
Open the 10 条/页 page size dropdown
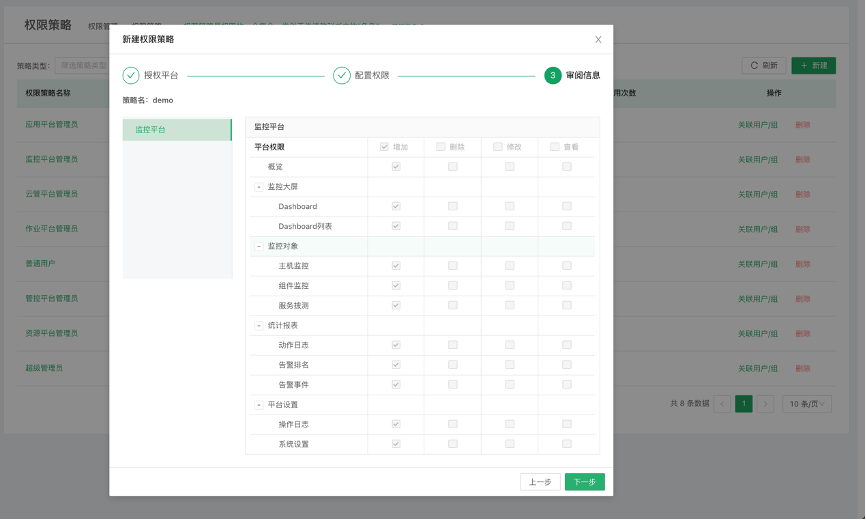pyautogui.click(x=806, y=404)
